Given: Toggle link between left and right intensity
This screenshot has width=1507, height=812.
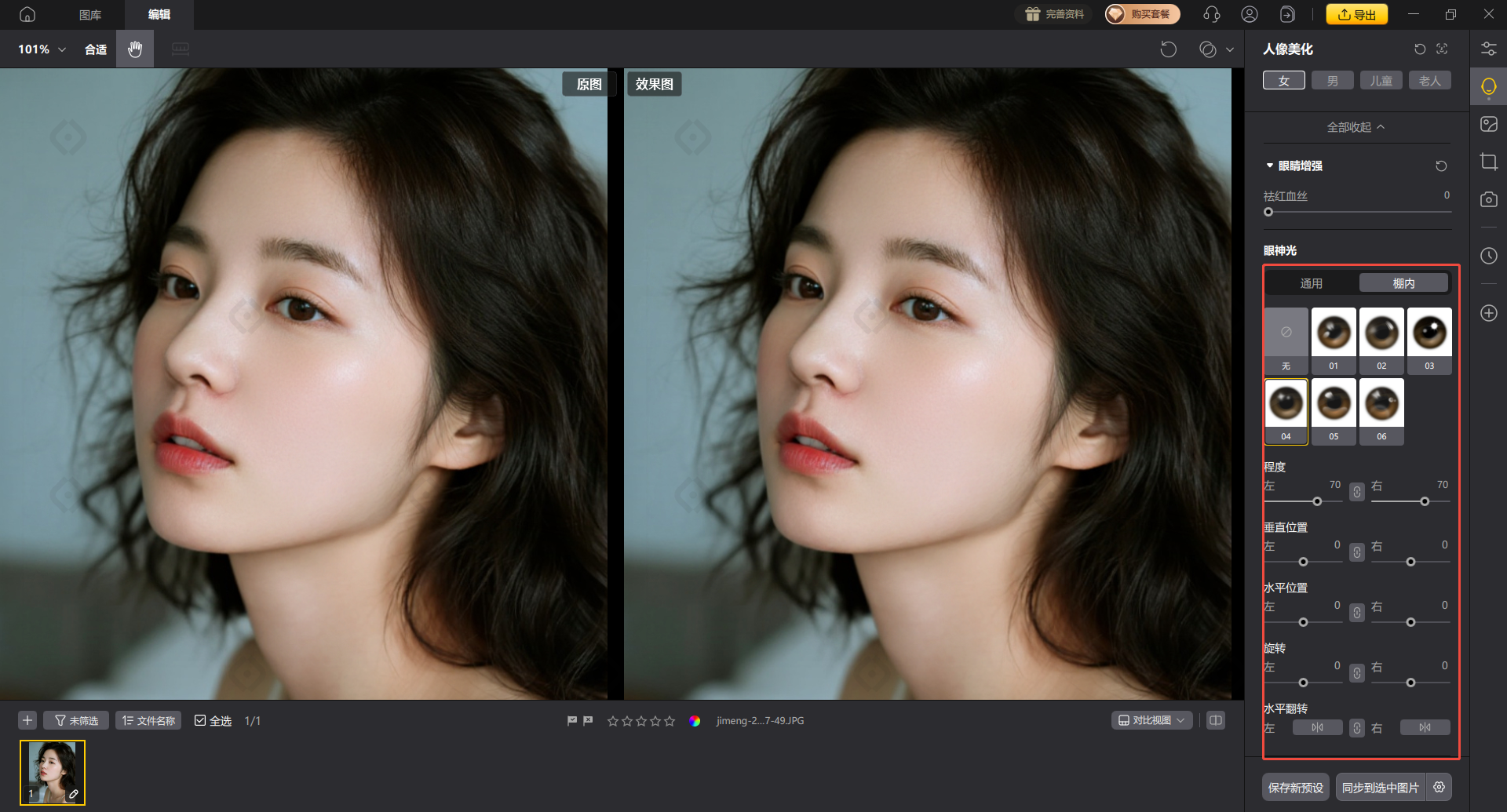Looking at the screenshot, I should [x=1357, y=492].
